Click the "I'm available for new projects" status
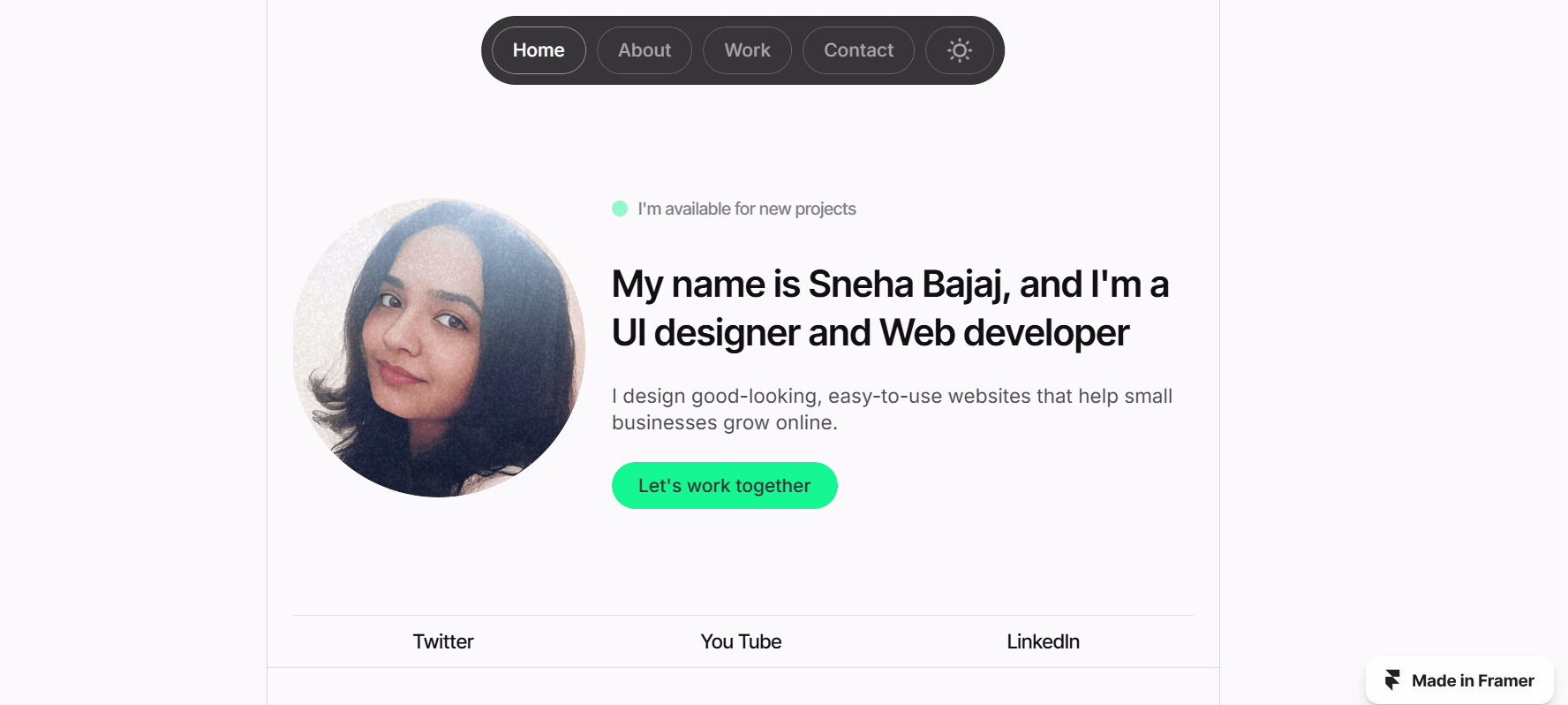Screen dimensions: 1568x705 [746, 208]
